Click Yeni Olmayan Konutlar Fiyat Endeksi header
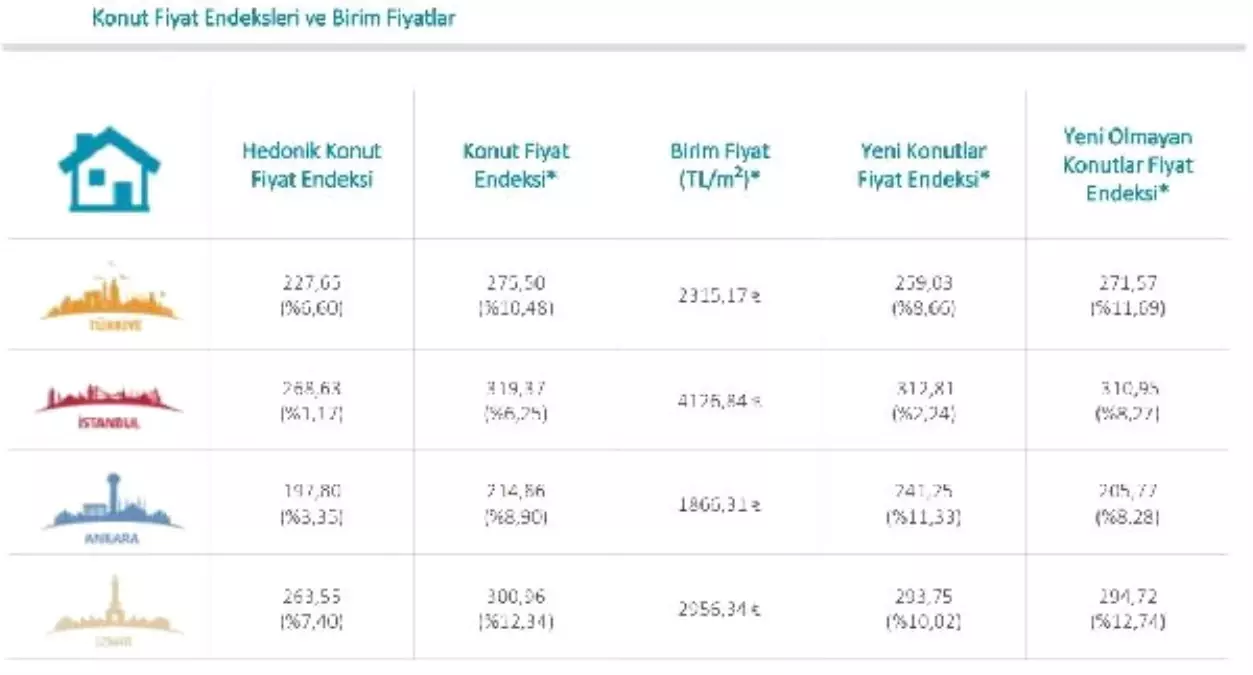Image resolution: width=1253 pixels, height=675 pixels. point(1128,165)
